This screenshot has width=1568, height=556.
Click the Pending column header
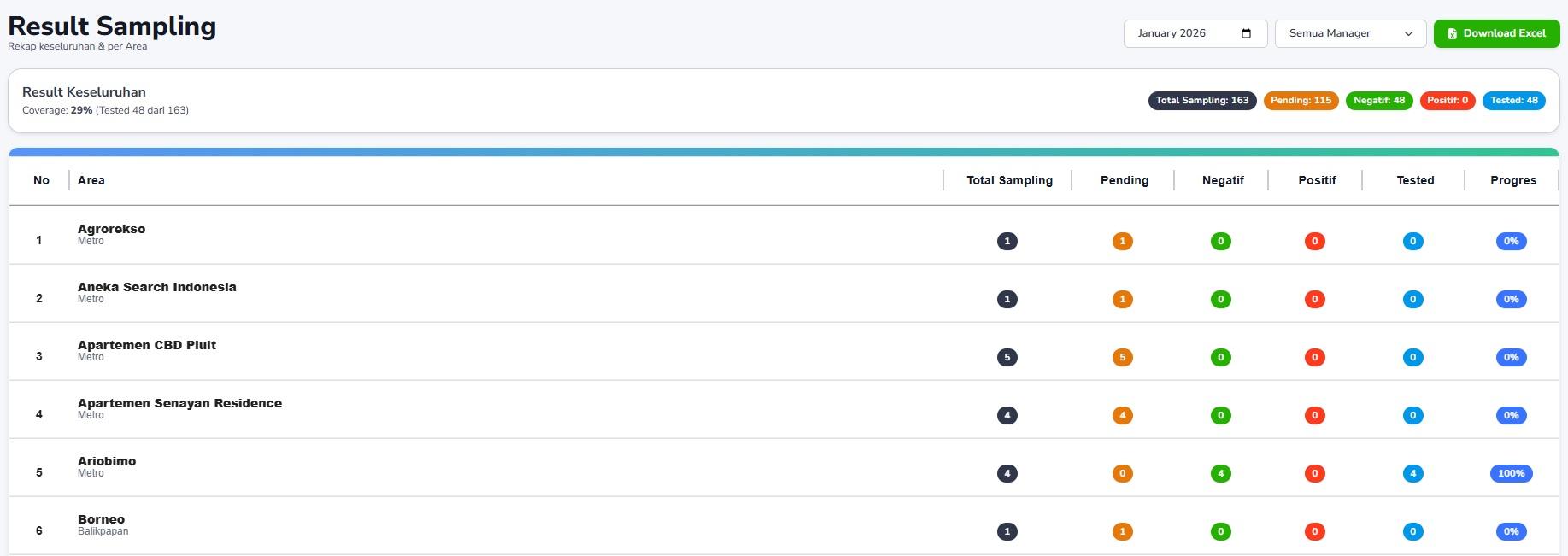coord(1124,180)
